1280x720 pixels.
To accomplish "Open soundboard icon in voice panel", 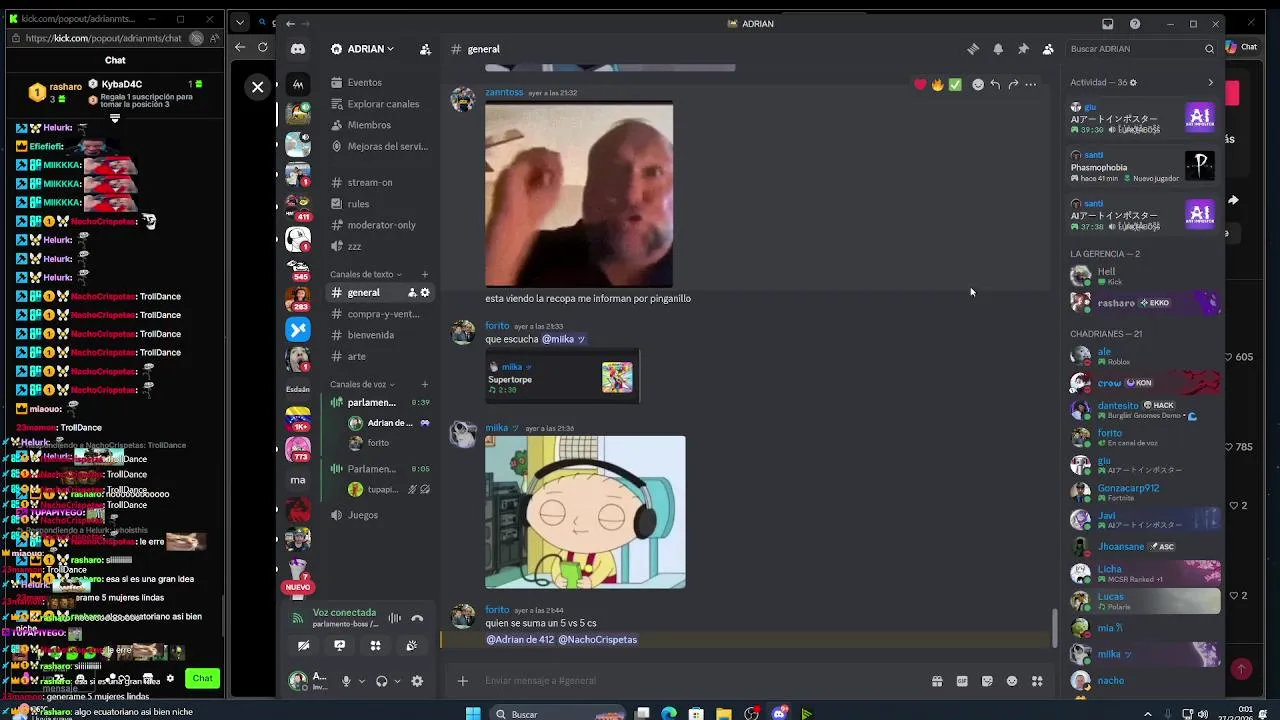I will tap(411, 646).
